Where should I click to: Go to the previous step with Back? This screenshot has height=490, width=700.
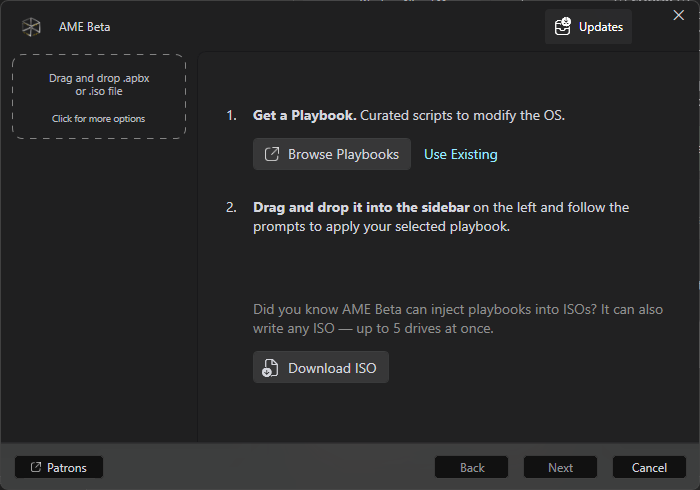(472, 467)
